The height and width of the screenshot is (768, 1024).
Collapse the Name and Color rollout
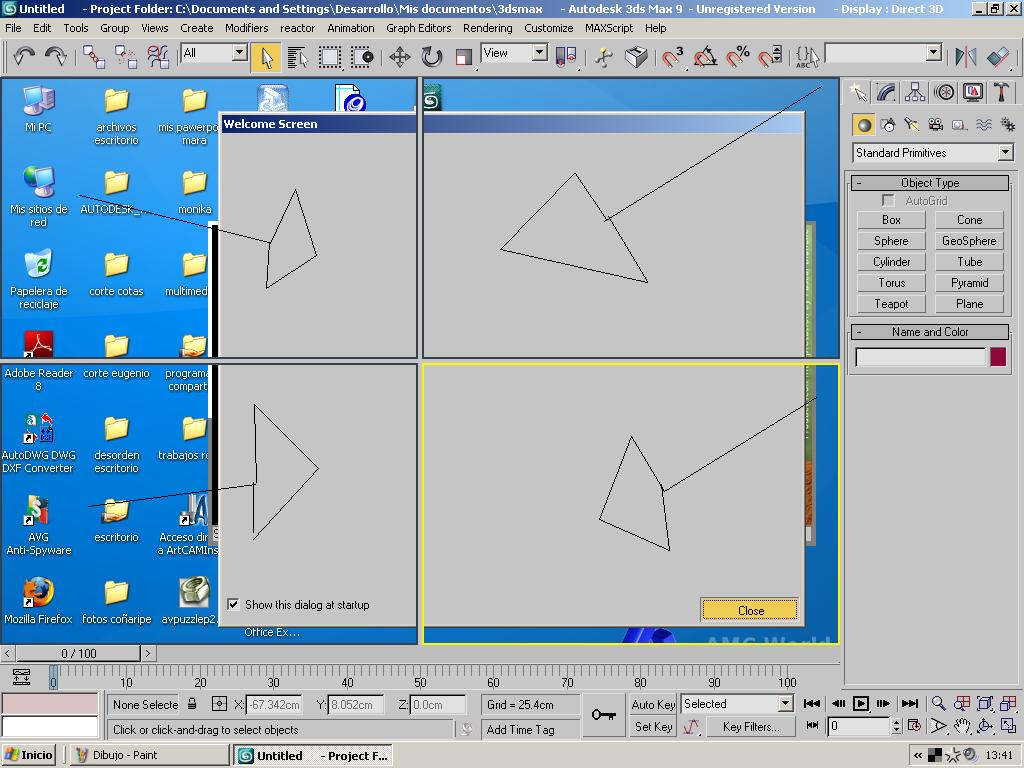pos(930,332)
